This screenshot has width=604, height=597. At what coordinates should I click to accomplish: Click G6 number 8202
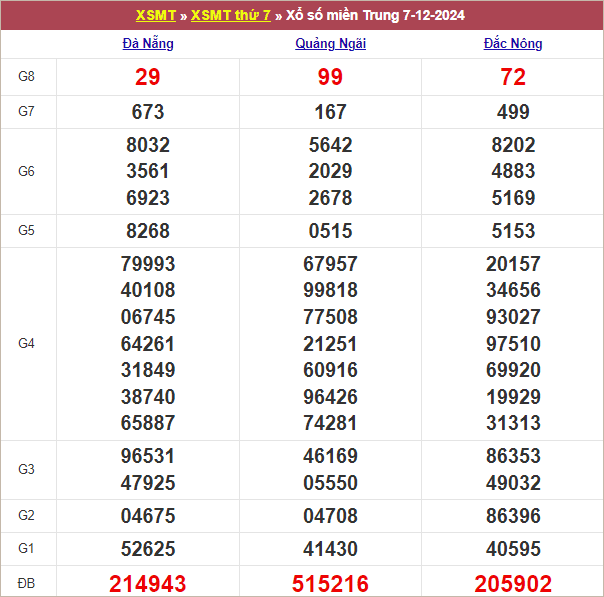click(x=513, y=145)
